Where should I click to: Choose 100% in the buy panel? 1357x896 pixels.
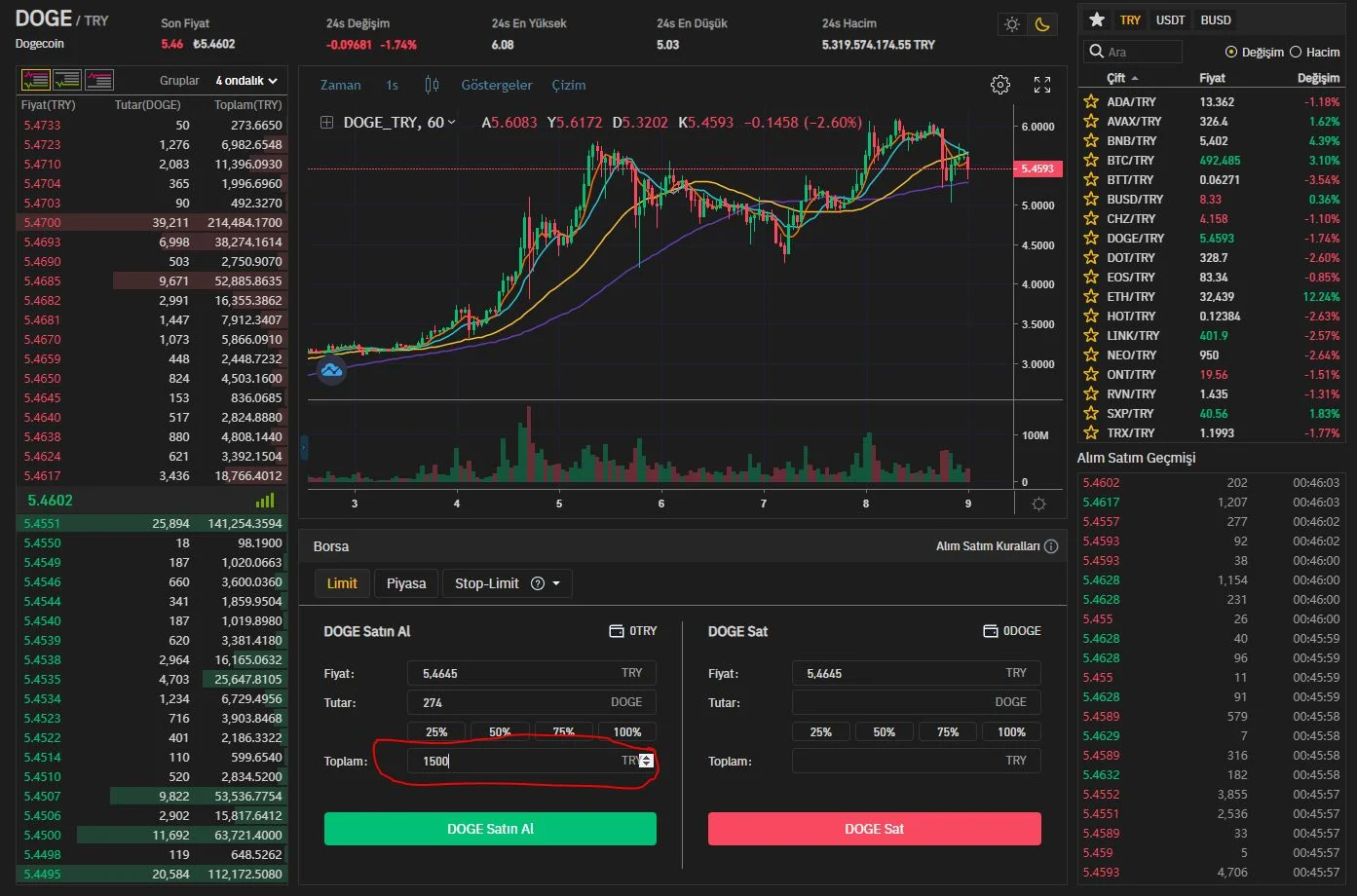627,731
